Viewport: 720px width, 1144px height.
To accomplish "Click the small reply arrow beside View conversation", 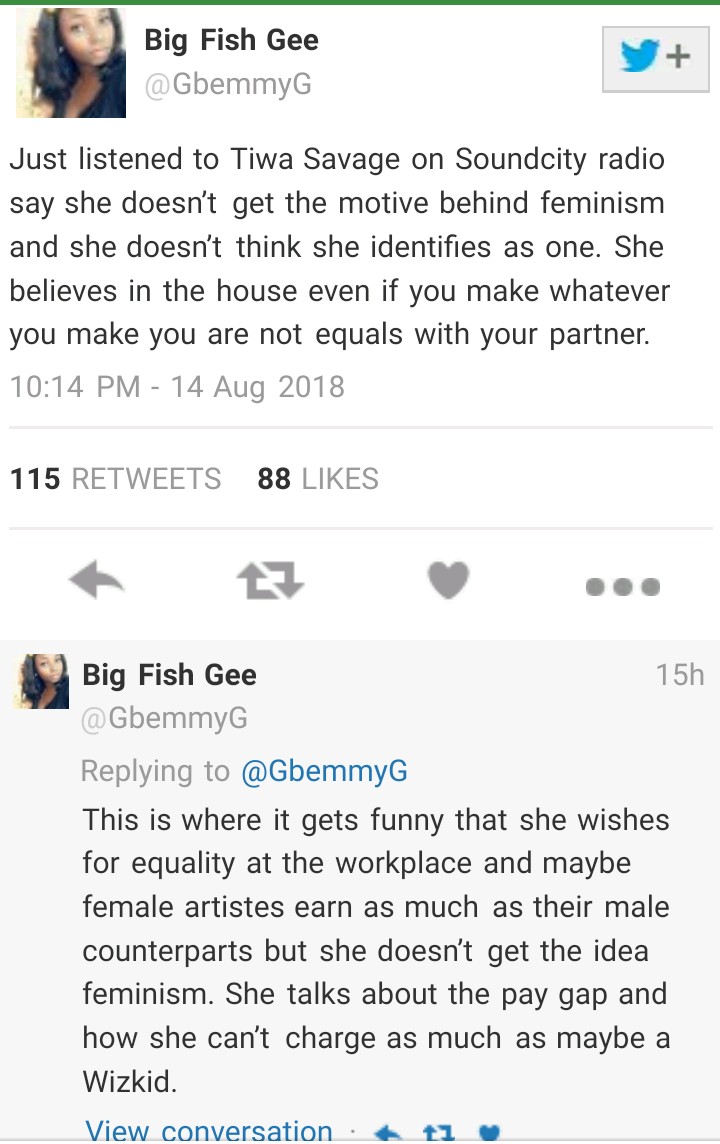I will (x=388, y=1133).
